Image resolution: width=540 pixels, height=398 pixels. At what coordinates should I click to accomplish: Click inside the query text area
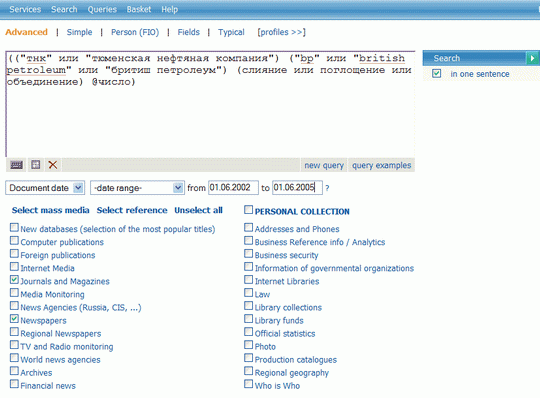210,104
